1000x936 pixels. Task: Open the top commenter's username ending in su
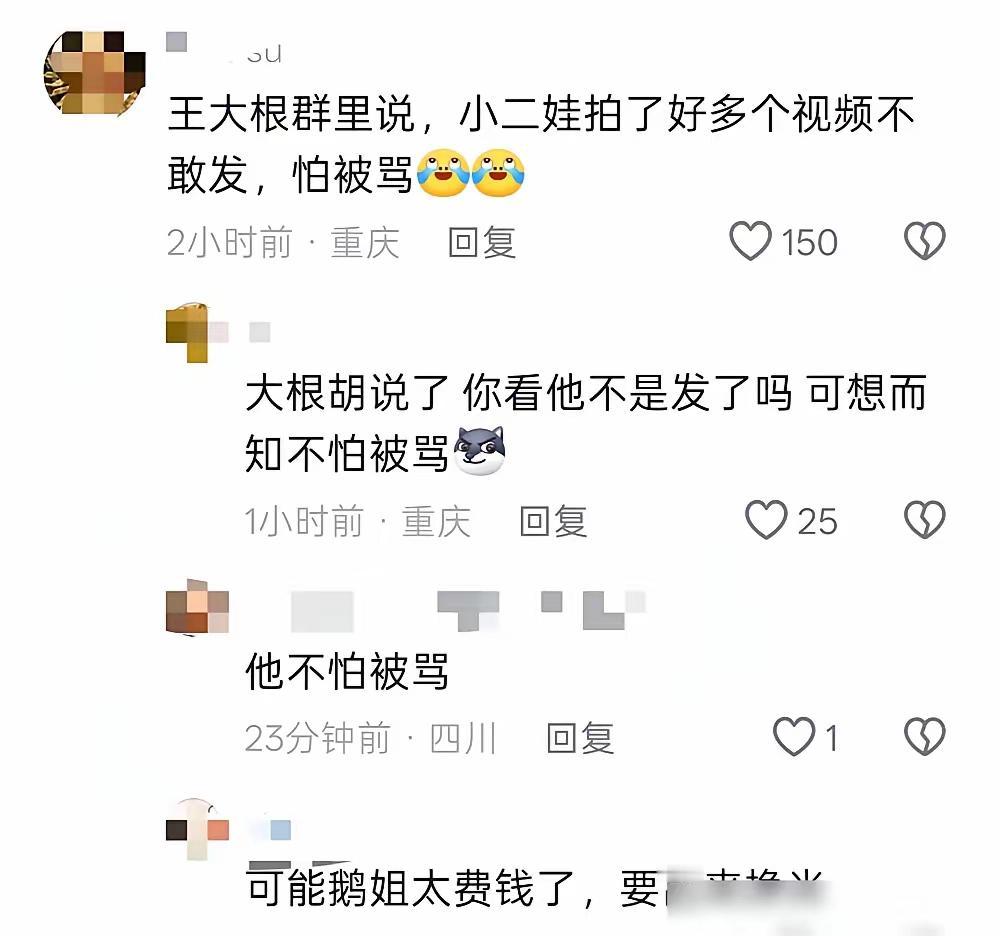coord(224,48)
